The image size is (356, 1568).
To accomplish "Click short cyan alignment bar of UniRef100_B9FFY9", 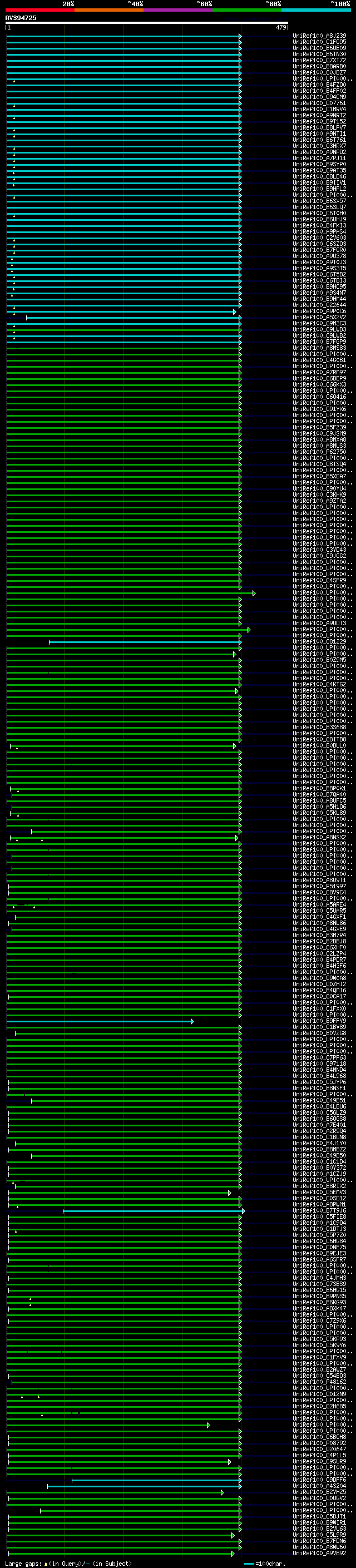I will coord(100,1021).
